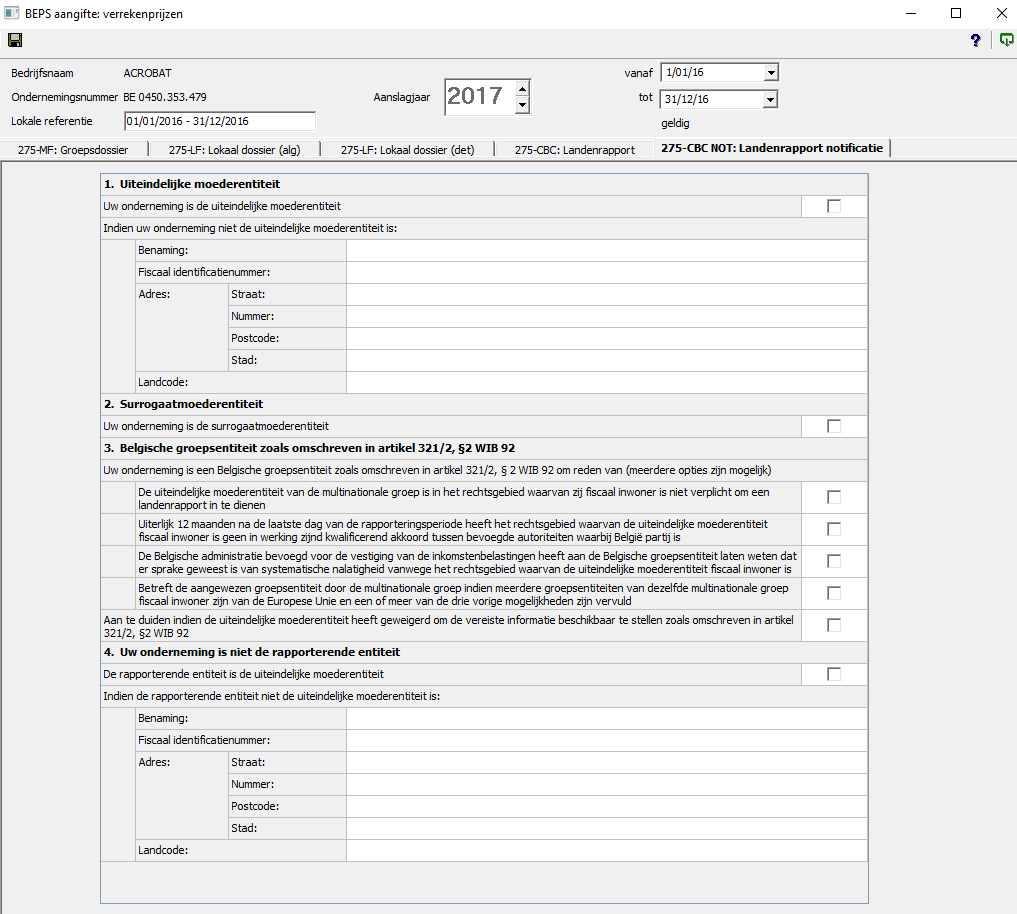Image resolution: width=1017 pixels, height=914 pixels.
Task: Click Fiscaal identificatienummer field in section 4
Action: 607,741
